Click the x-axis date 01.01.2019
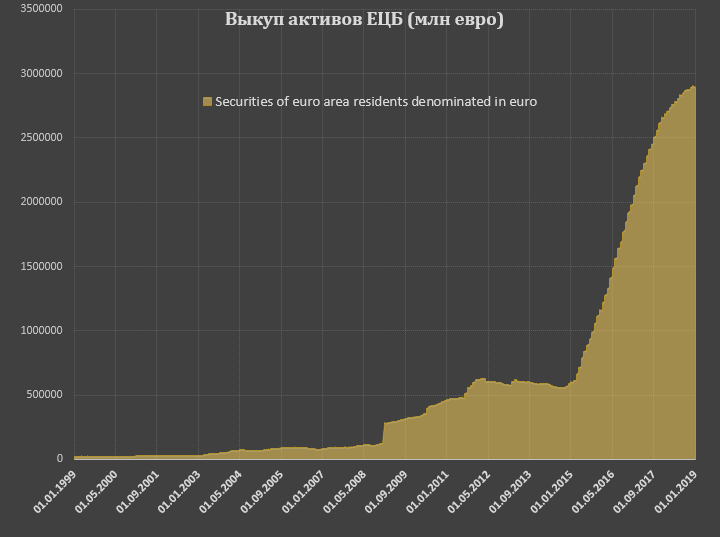This screenshot has height=537, width=720. click(x=675, y=491)
